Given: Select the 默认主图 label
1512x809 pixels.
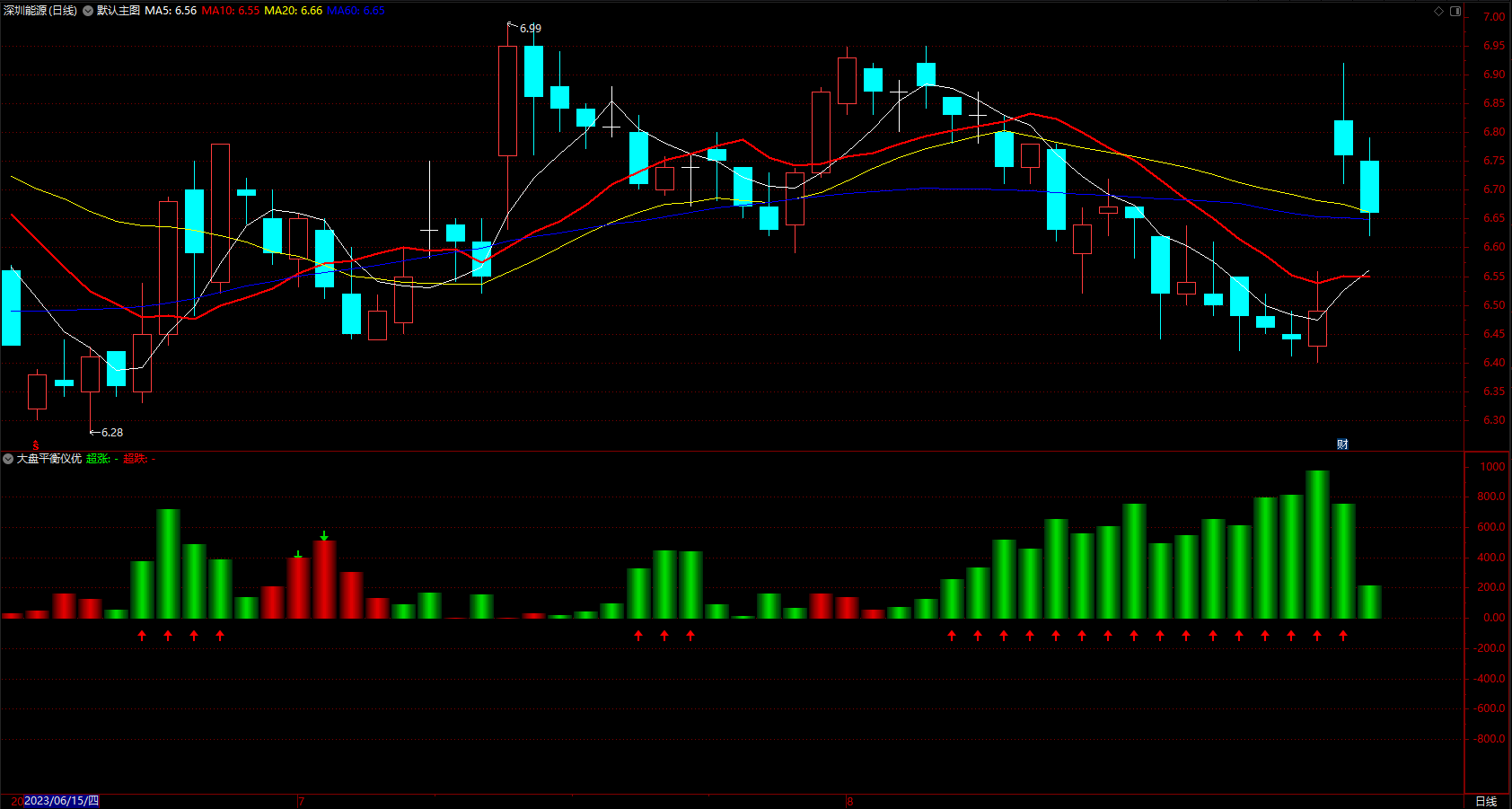Looking at the screenshot, I should coord(119,11).
